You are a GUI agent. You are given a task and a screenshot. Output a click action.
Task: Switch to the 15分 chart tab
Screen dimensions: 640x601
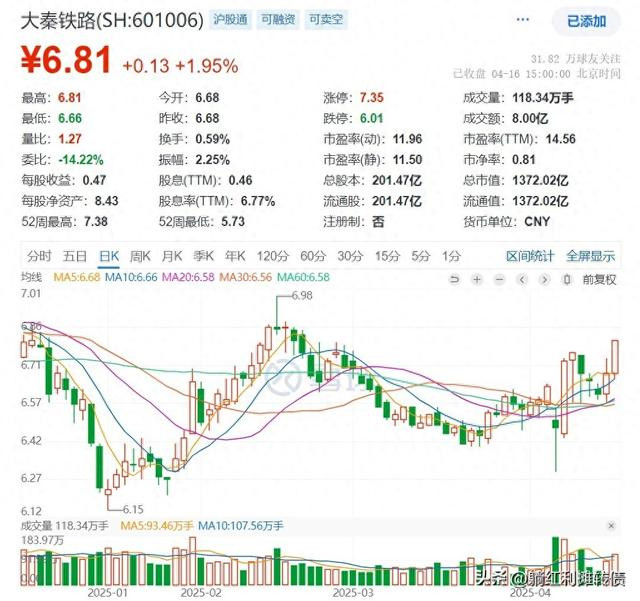pyautogui.click(x=387, y=256)
